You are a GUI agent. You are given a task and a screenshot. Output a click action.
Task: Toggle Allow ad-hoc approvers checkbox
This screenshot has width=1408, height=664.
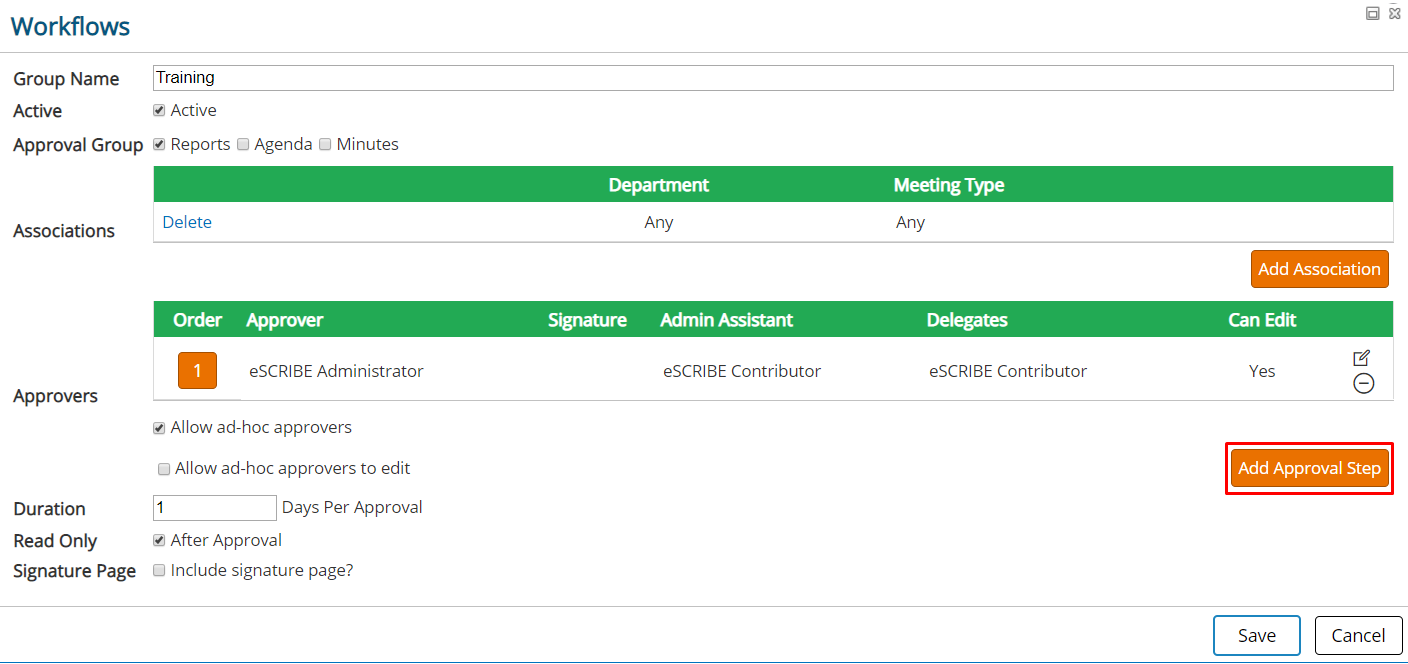(x=159, y=428)
